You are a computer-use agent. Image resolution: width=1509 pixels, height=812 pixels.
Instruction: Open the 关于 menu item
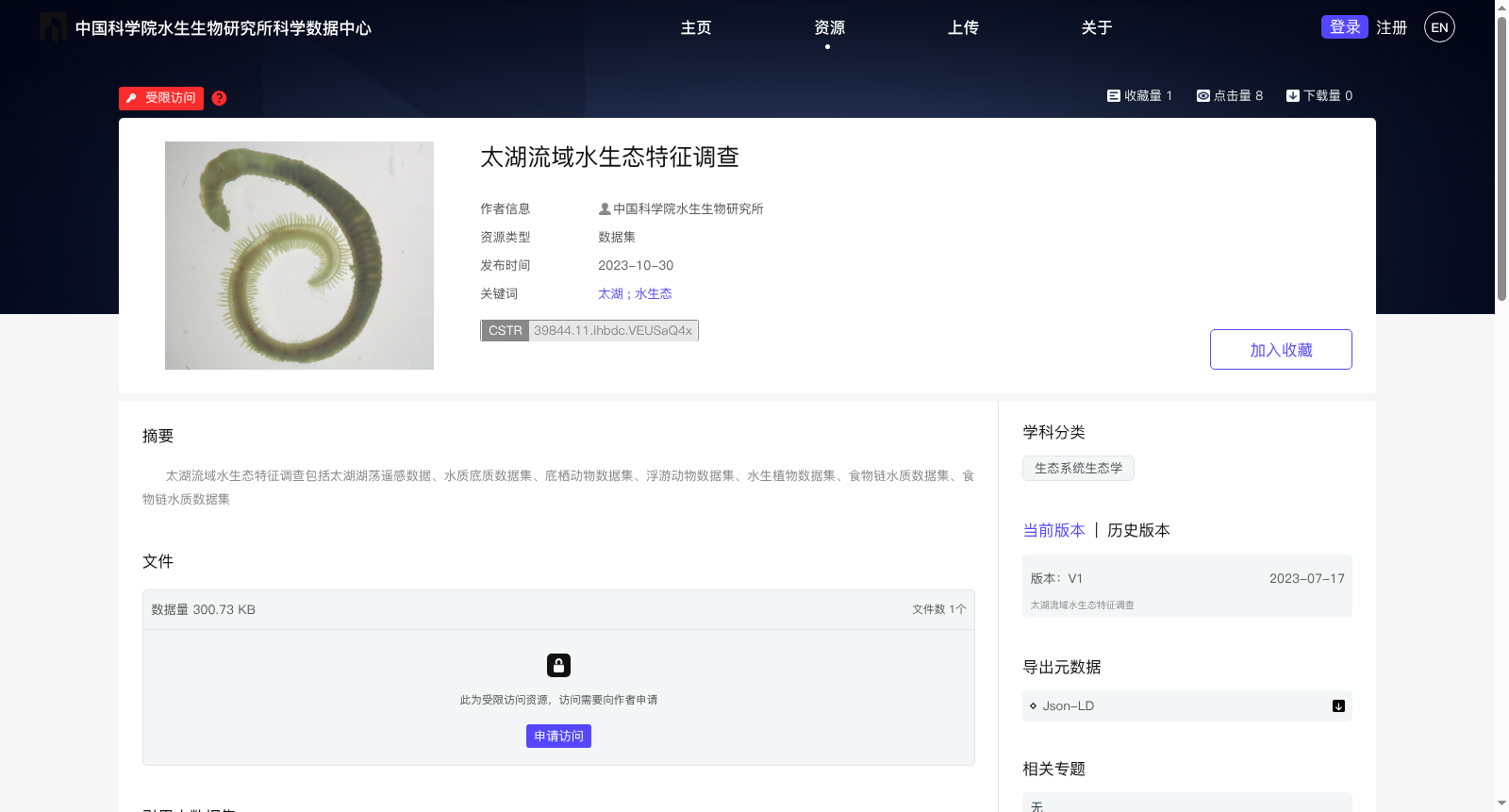[1096, 28]
